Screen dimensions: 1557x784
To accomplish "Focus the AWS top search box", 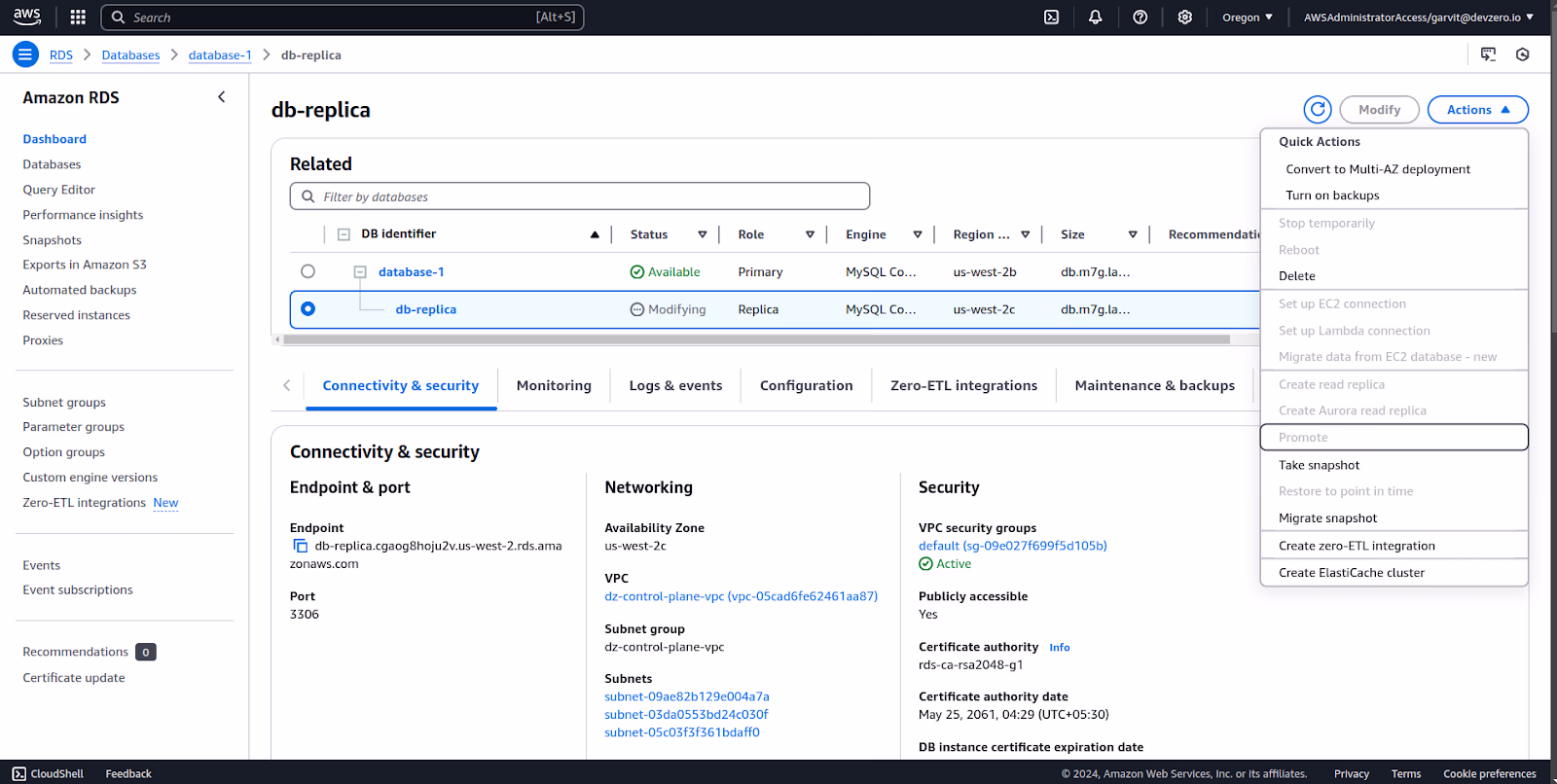I will (x=343, y=18).
